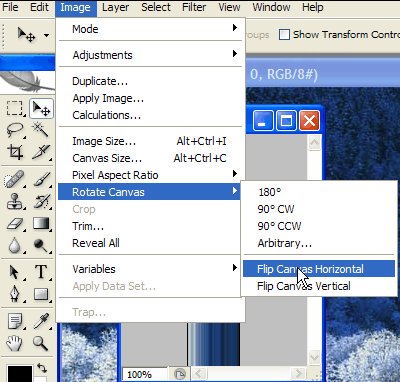This screenshot has height=382, width=400.
Task: Open the Help menu
Action: click(x=313, y=7)
